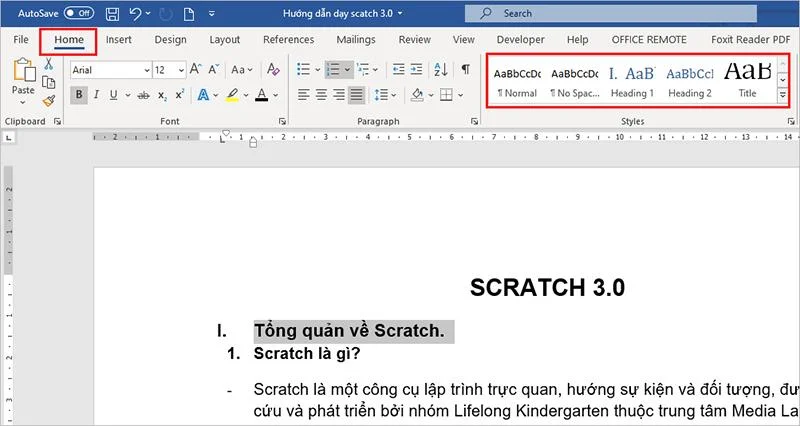Open the Paragraph dialog launcher
The width and height of the screenshot is (800, 426).
(x=474, y=121)
